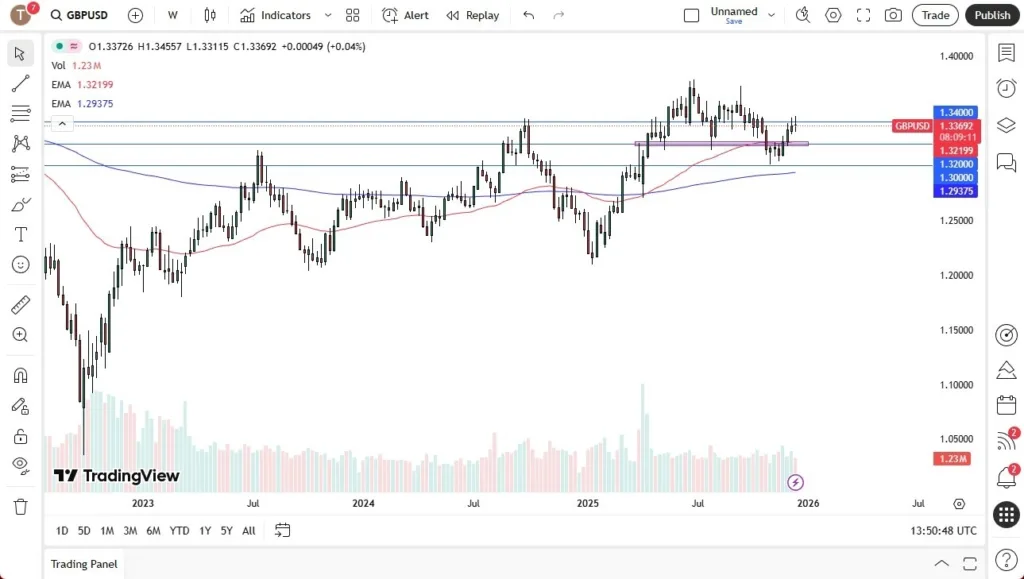Image resolution: width=1024 pixels, height=579 pixels.
Task: Click the Publish button
Action: pos(991,15)
